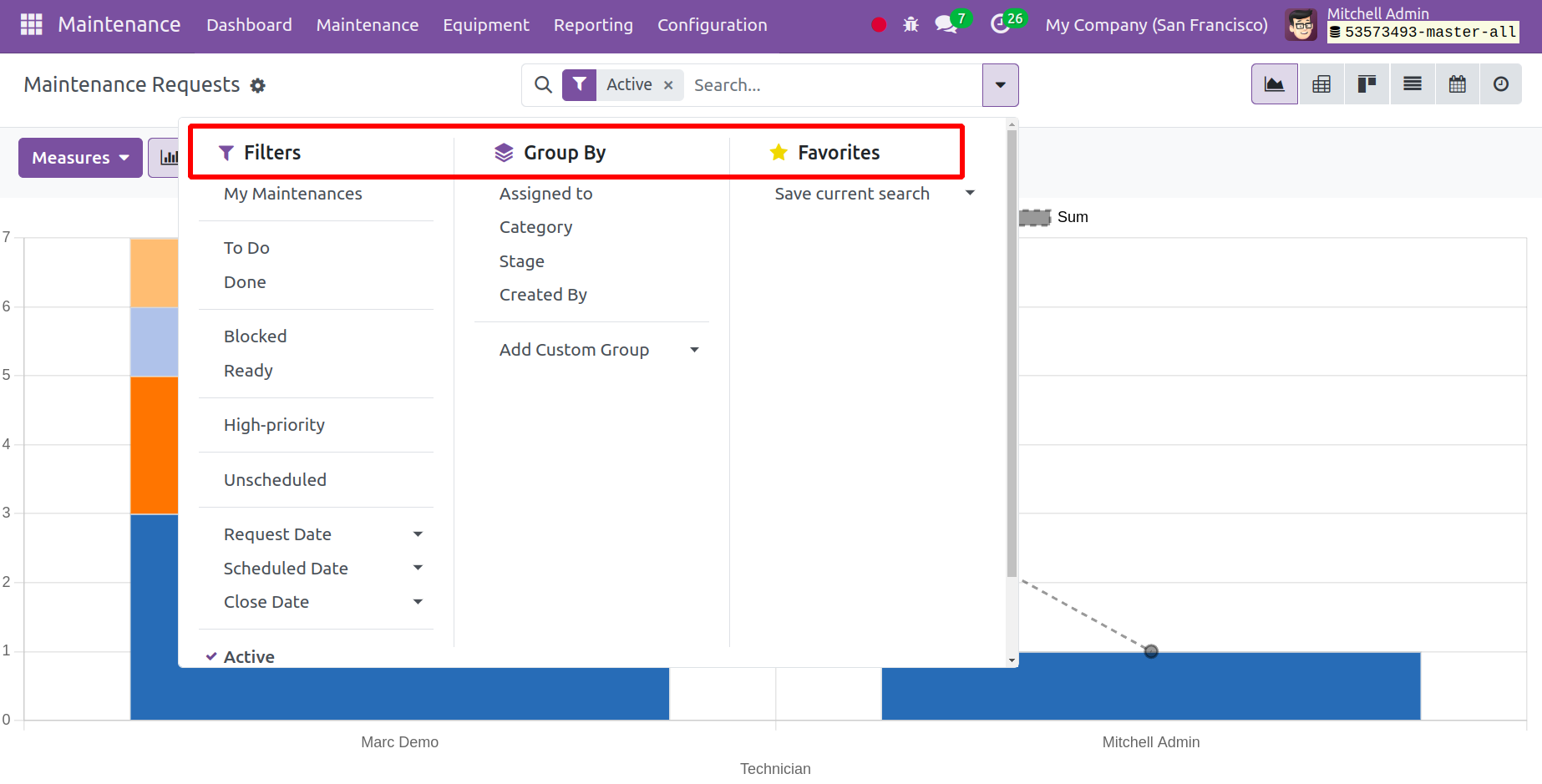Image resolution: width=1542 pixels, height=784 pixels.
Task: Open the Reporting menu
Action: tap(593, 25)
